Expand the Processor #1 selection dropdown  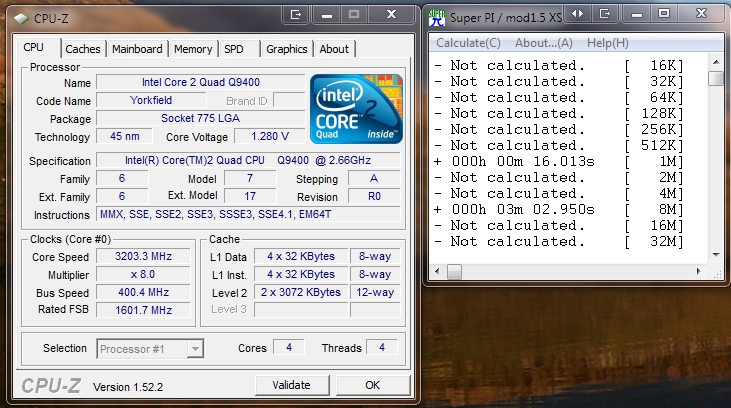195,349
